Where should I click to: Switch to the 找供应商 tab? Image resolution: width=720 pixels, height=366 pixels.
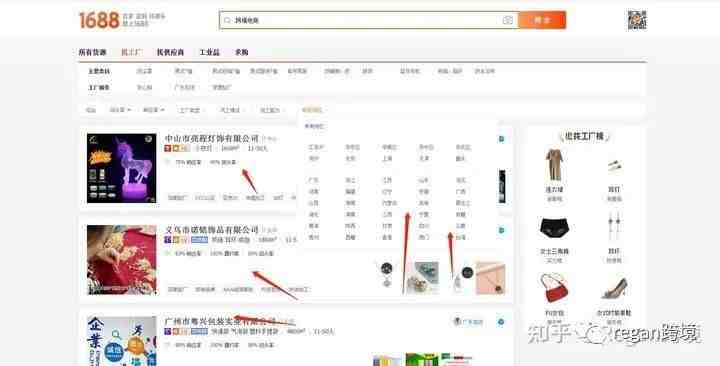pos(170,52)
